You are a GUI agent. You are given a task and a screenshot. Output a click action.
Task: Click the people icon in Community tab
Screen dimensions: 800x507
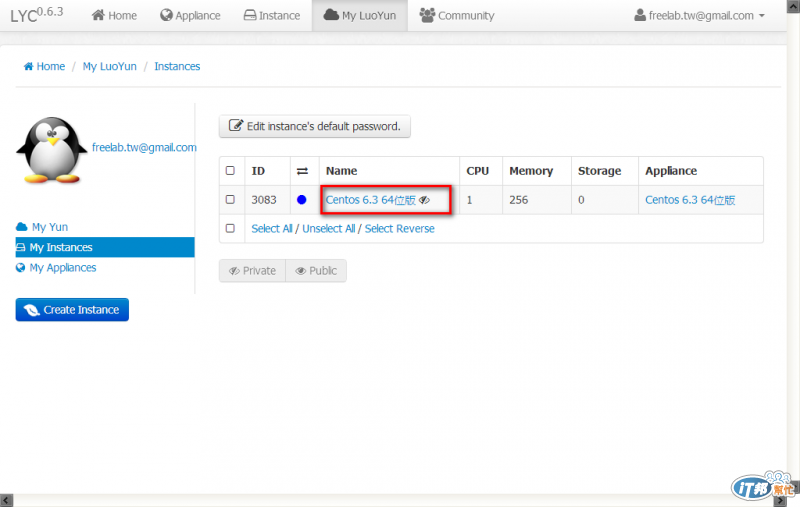tap(427, 15)
